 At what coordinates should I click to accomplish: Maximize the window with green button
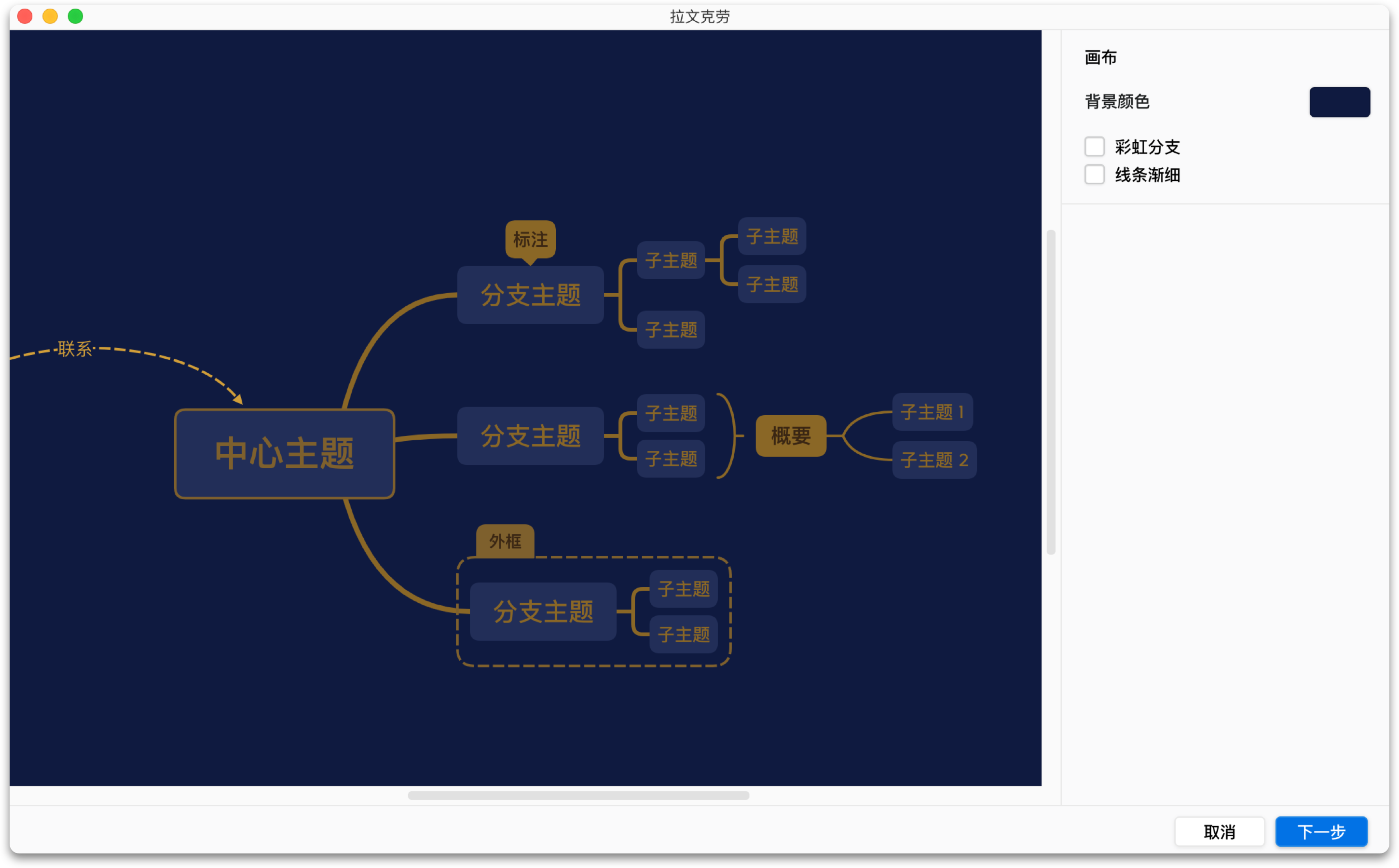point(75,16)
